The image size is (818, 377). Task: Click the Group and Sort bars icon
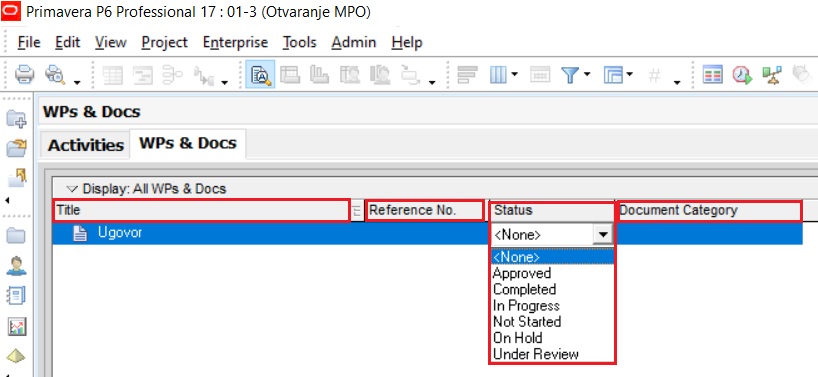467,75
